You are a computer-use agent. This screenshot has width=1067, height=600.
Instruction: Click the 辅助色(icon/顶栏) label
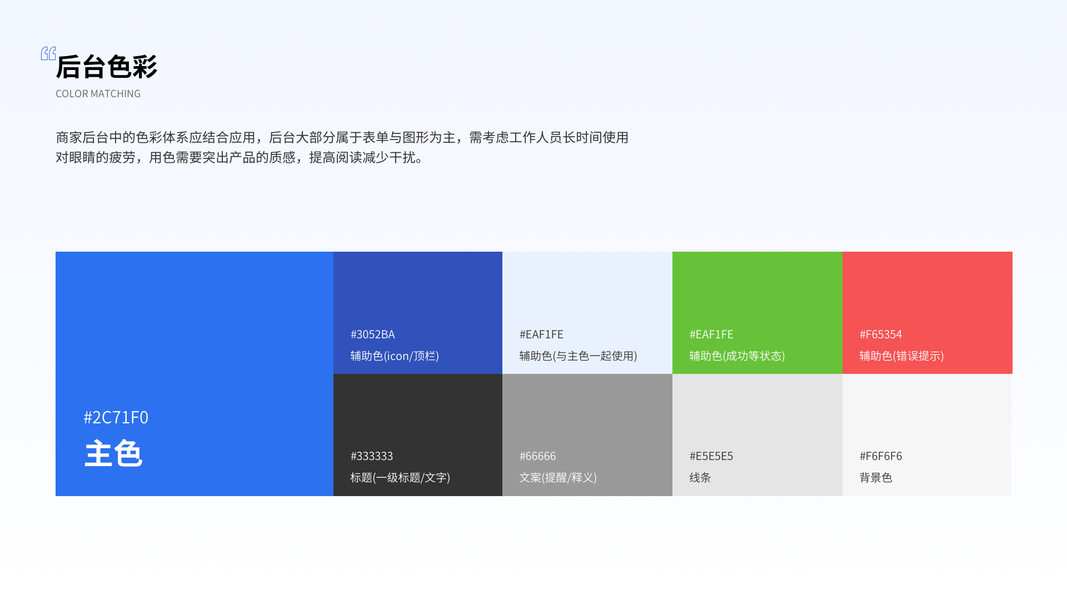coord(395,356)
